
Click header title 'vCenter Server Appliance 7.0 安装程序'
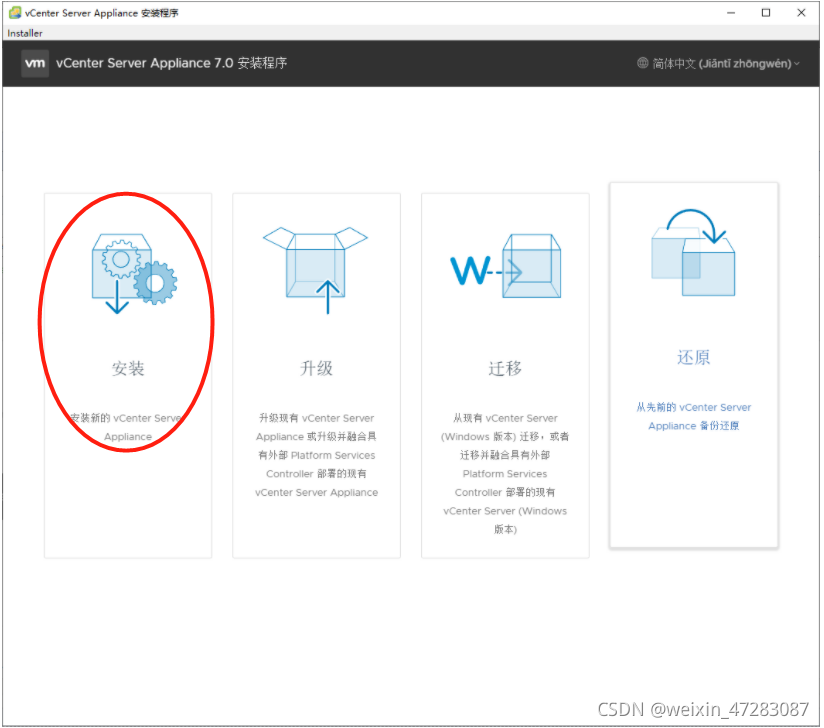point(171,63)
